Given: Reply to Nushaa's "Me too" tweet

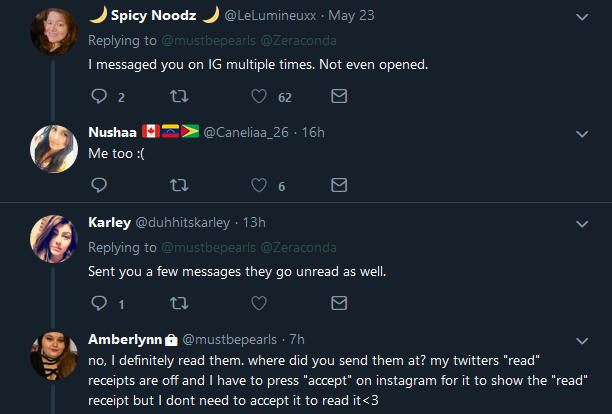Looking at the screenshot, I should (99, 185).
